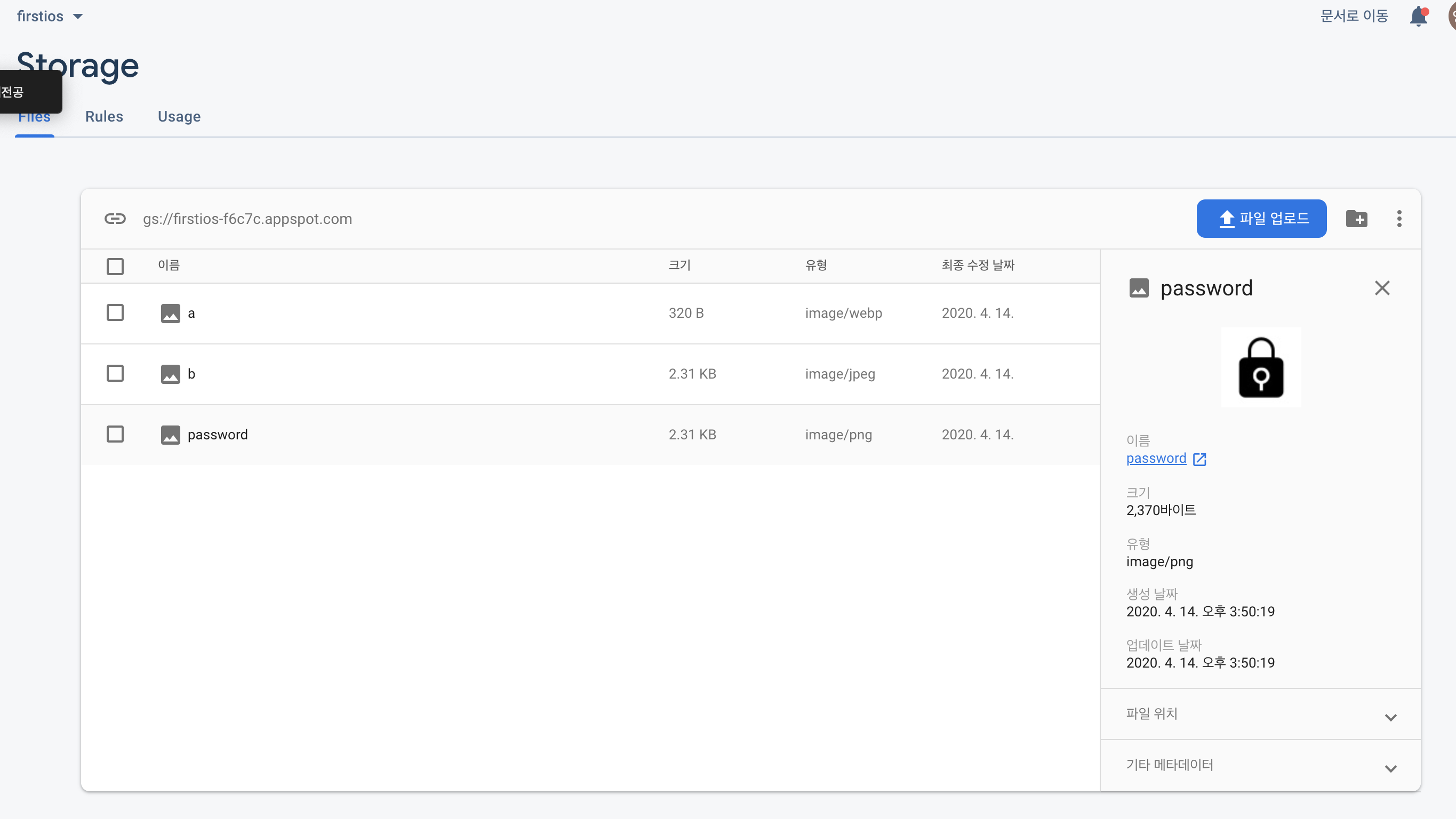Click the 크기 column header
Image resolution: width=1456 pixels, height=819 pixels.
click(x=679, y=265)
